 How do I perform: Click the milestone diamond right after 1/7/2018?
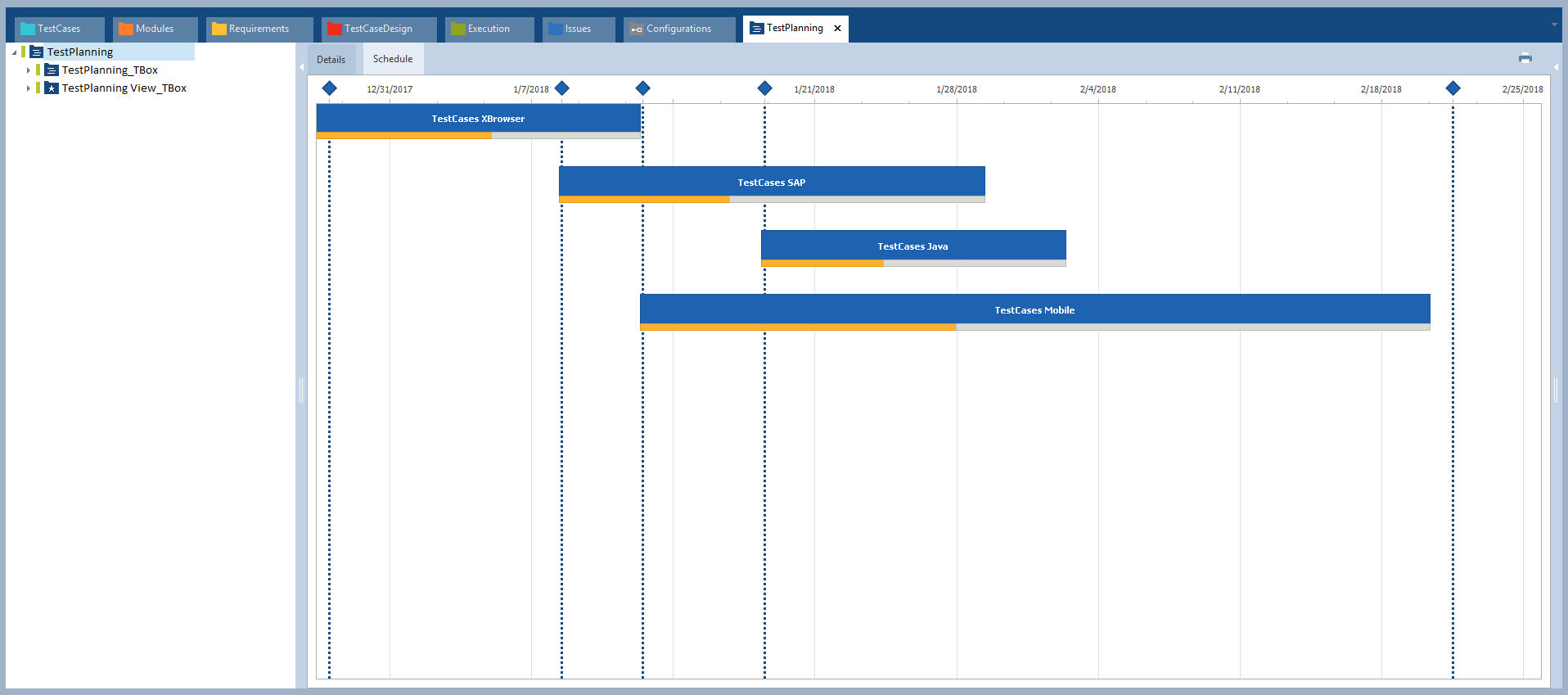[562, 88]
